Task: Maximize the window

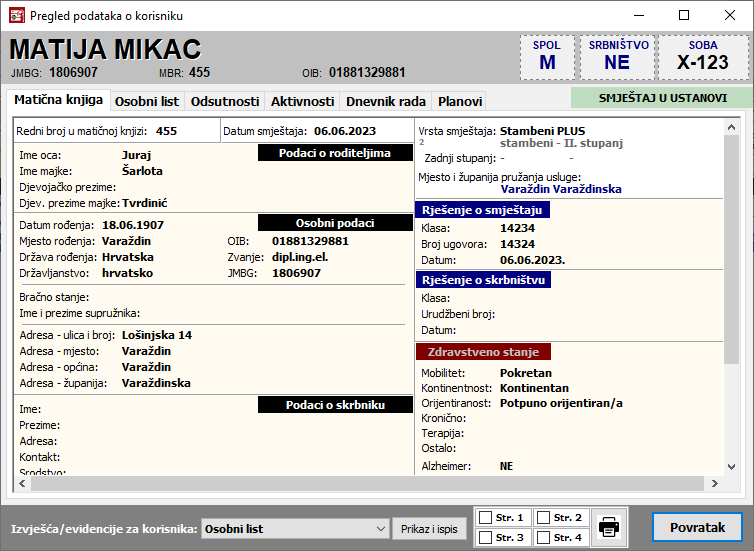Action: pos(684,16)
